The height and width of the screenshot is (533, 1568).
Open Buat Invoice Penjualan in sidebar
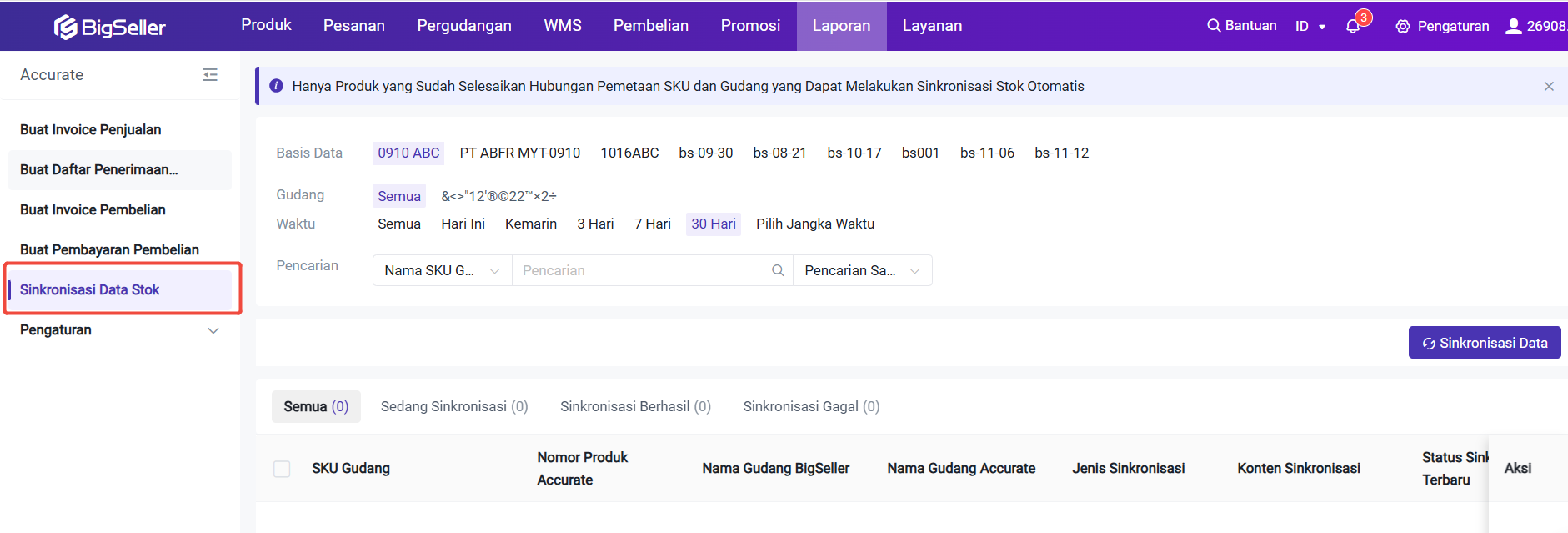pyautogui.click(x=91, y=130)
